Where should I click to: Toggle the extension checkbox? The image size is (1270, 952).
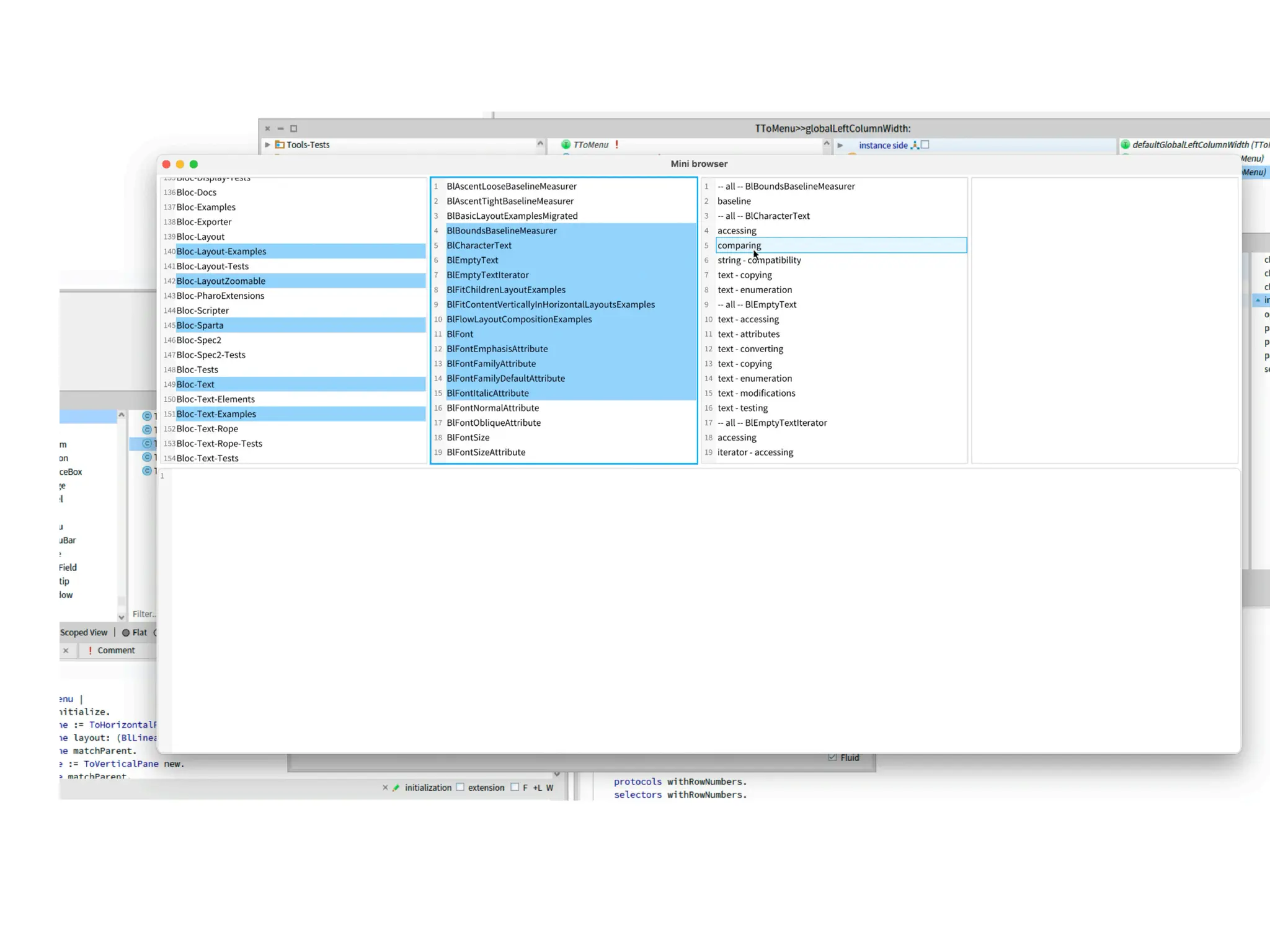click(460, 787)
